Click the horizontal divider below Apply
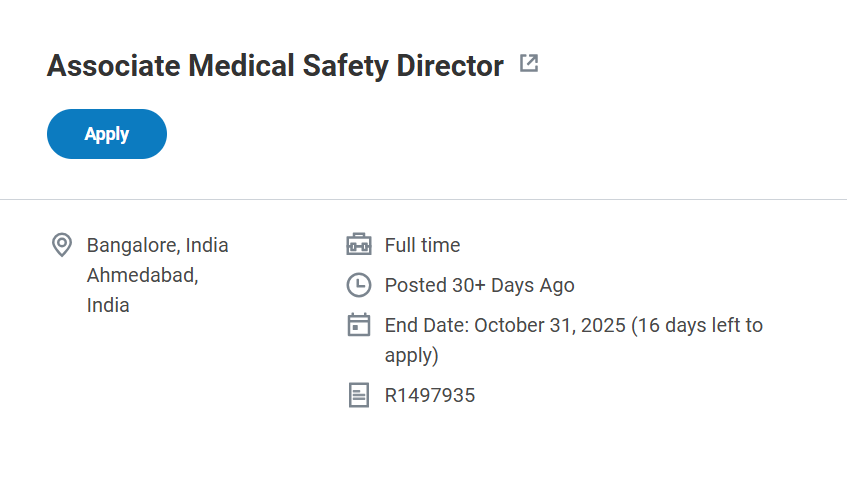This screenshot has height=482, width=847. [x=423, y=199]
